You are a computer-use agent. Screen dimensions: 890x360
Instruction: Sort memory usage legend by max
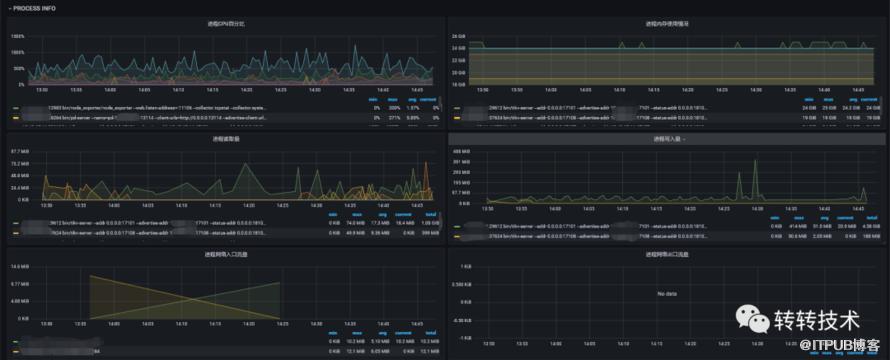pyautogui.click(x=829, y=100)
